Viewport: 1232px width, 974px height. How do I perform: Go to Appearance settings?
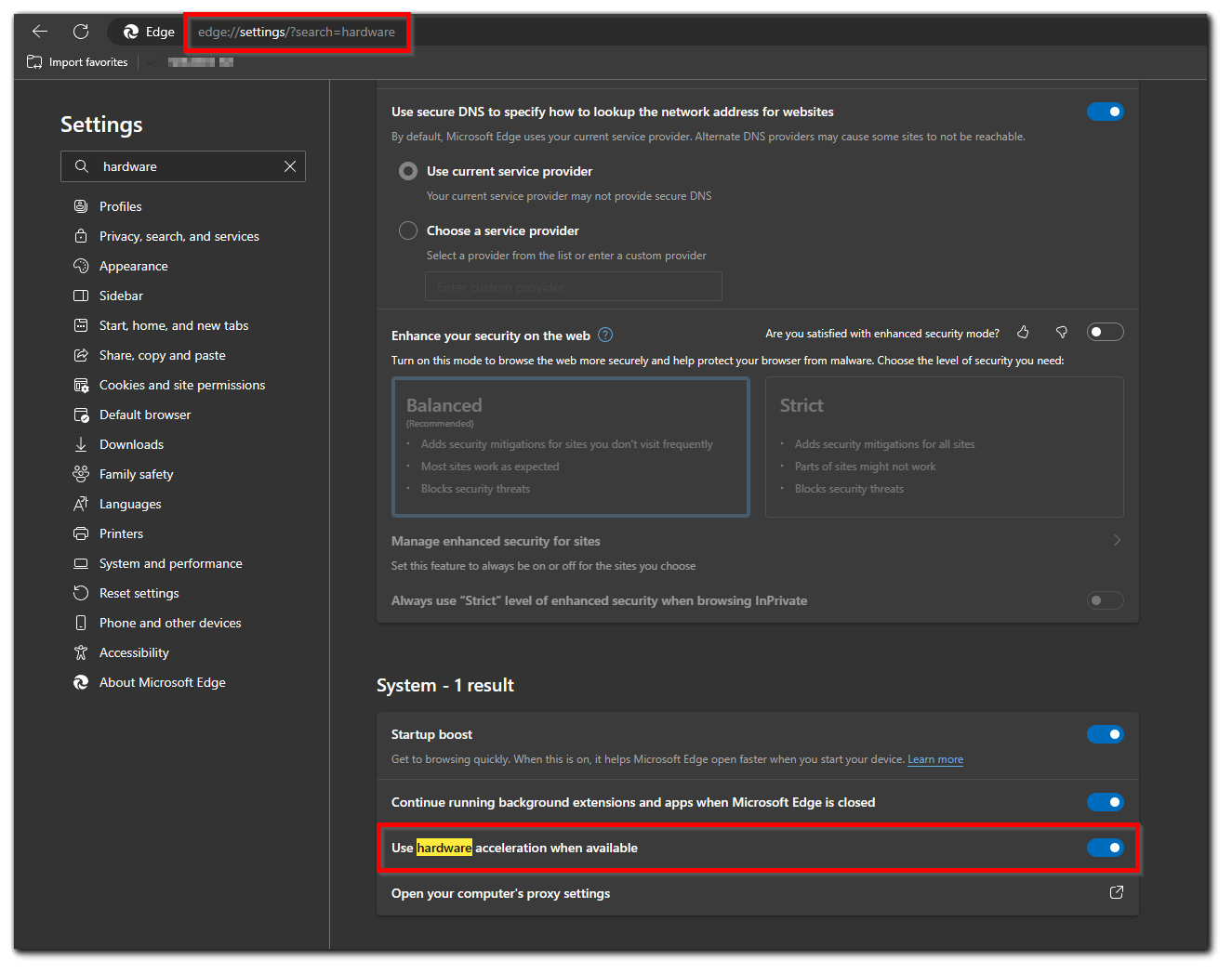[134, 266]
